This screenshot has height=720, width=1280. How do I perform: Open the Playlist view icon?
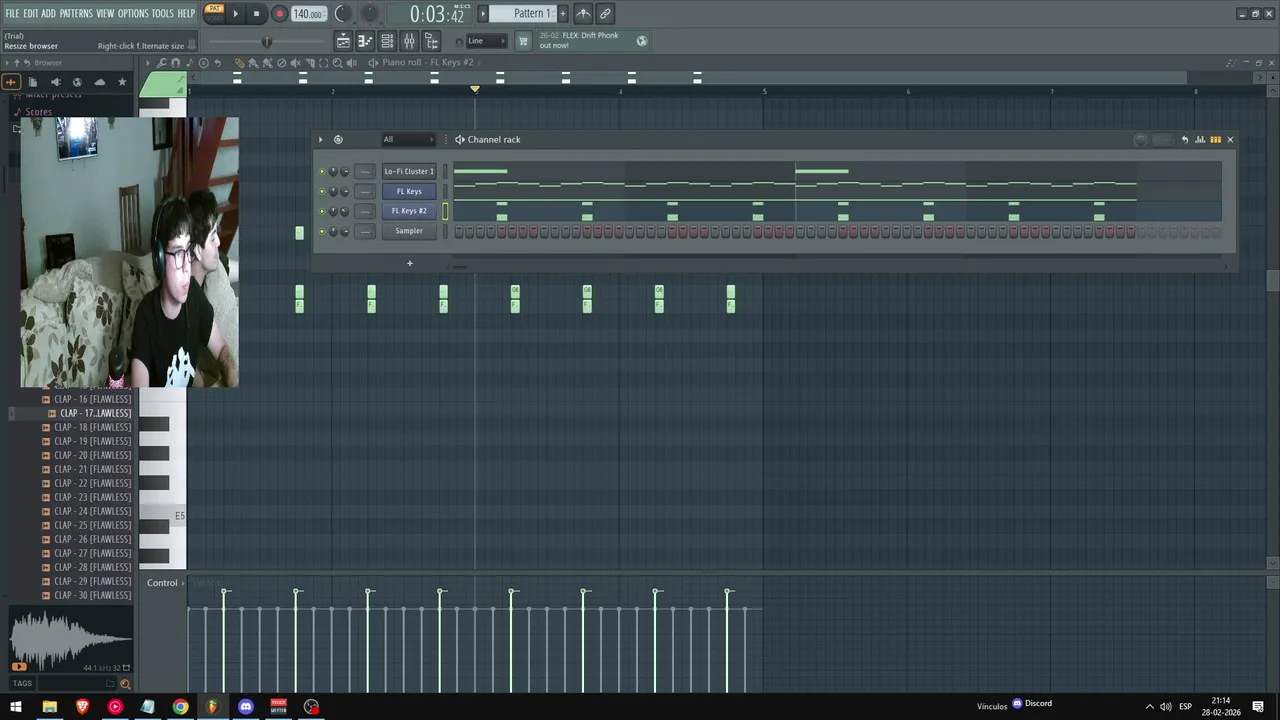pos(343,41)
